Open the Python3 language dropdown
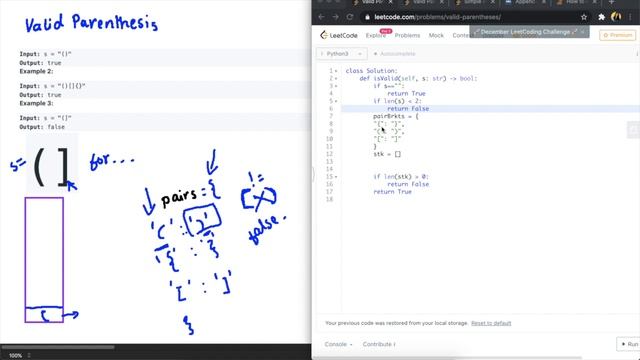 coord(341,54)
